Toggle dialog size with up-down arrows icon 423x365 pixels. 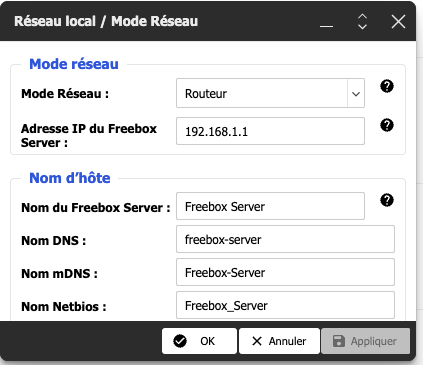point(362,22)
